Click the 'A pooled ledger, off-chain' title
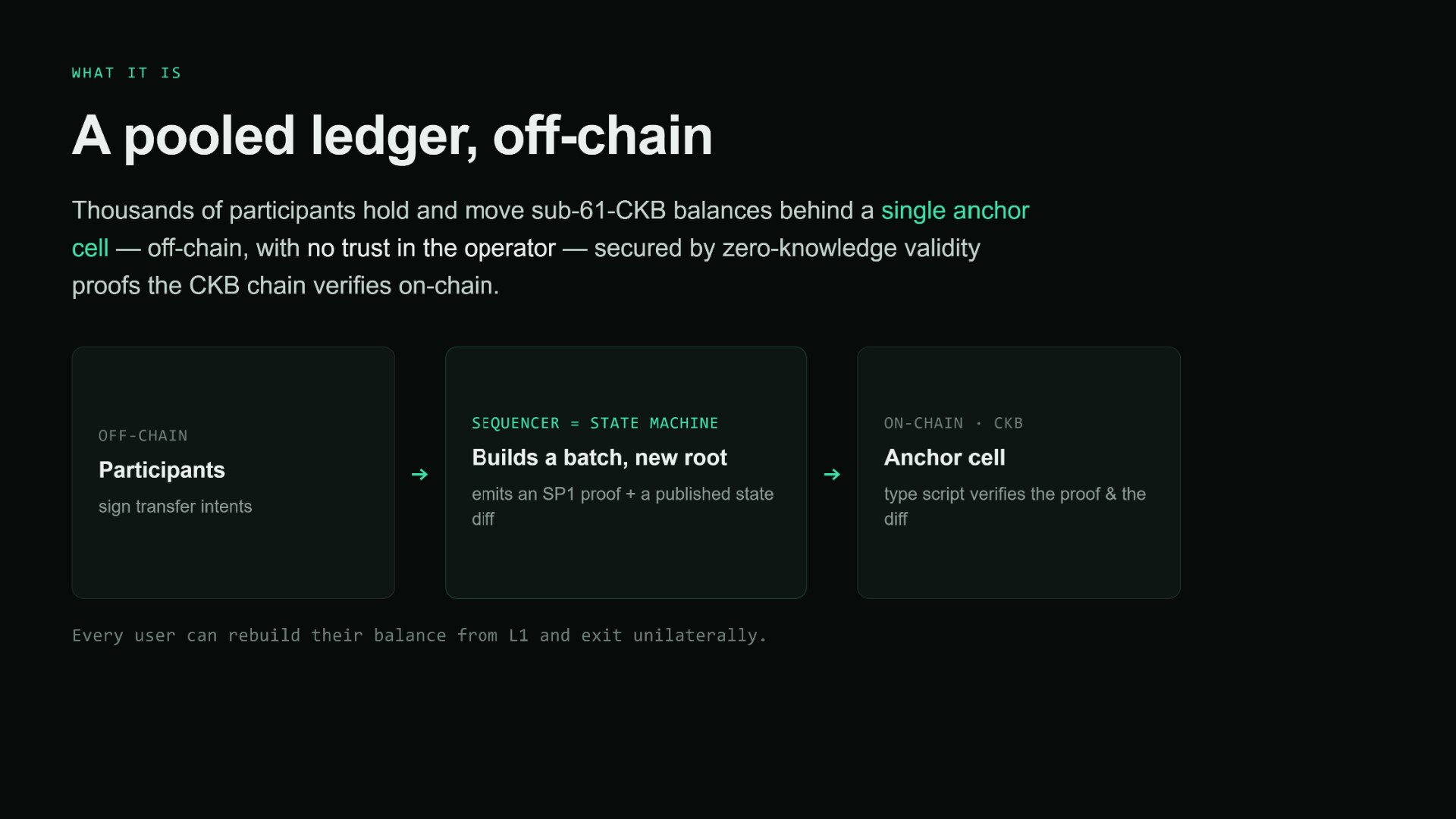1456x819 pixels. point(392,136)
